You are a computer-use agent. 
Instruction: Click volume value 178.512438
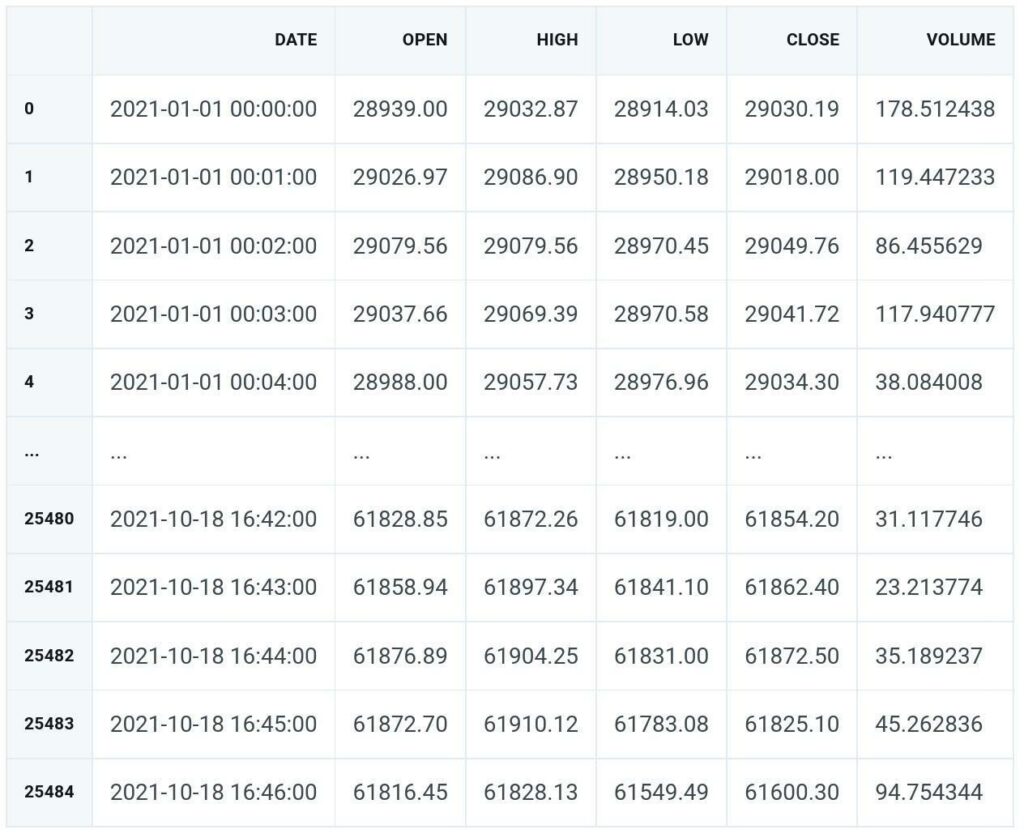935,108
